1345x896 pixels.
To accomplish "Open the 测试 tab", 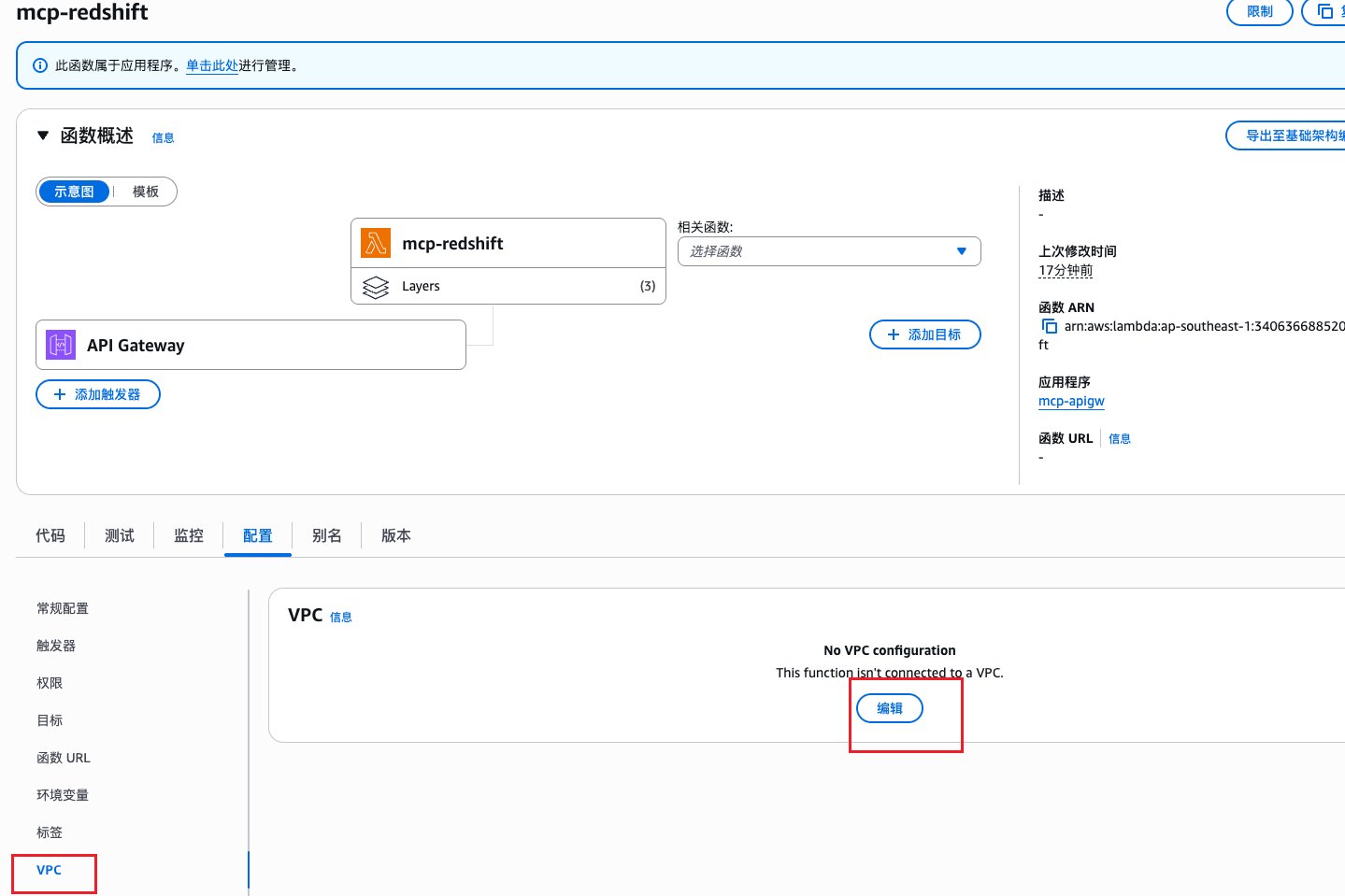I will coord(120,535).
